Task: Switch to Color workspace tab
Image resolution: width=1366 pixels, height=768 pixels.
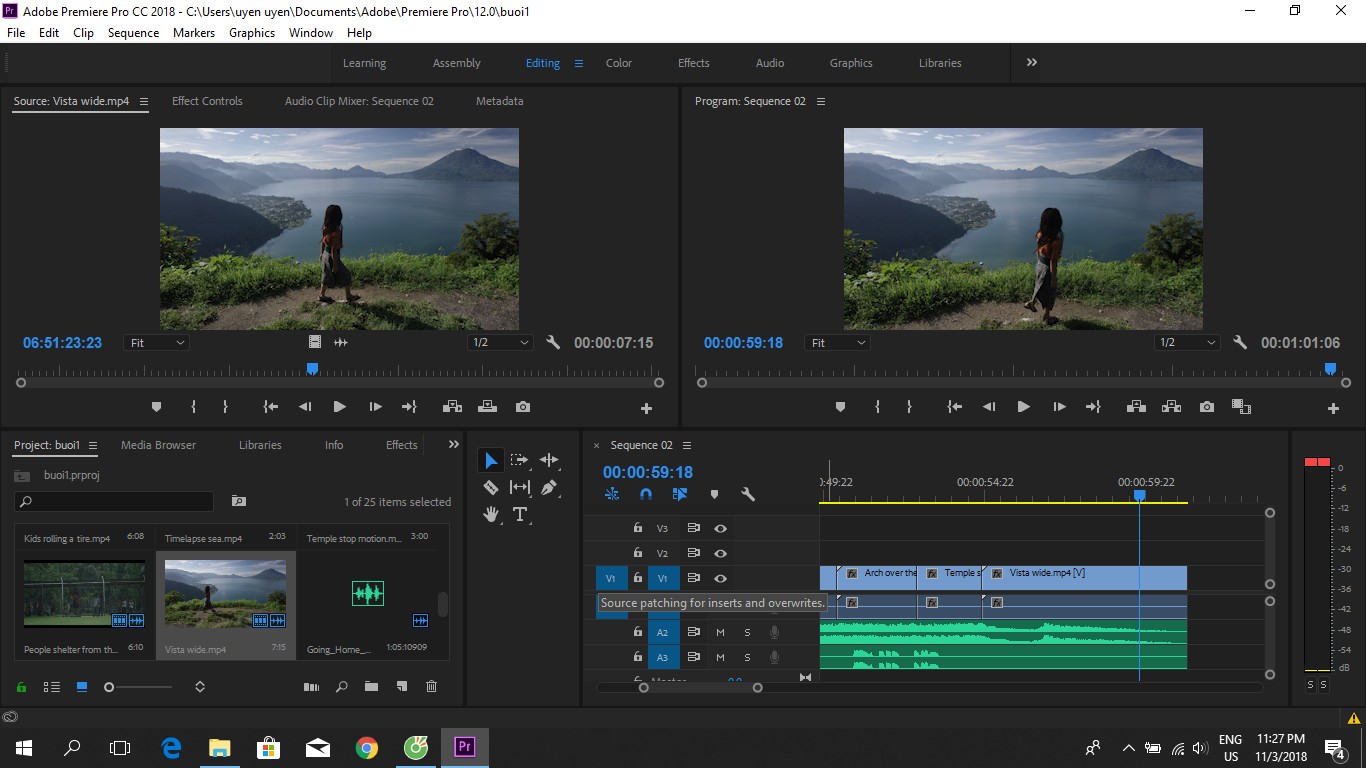Action: click(x=619, y=63)
